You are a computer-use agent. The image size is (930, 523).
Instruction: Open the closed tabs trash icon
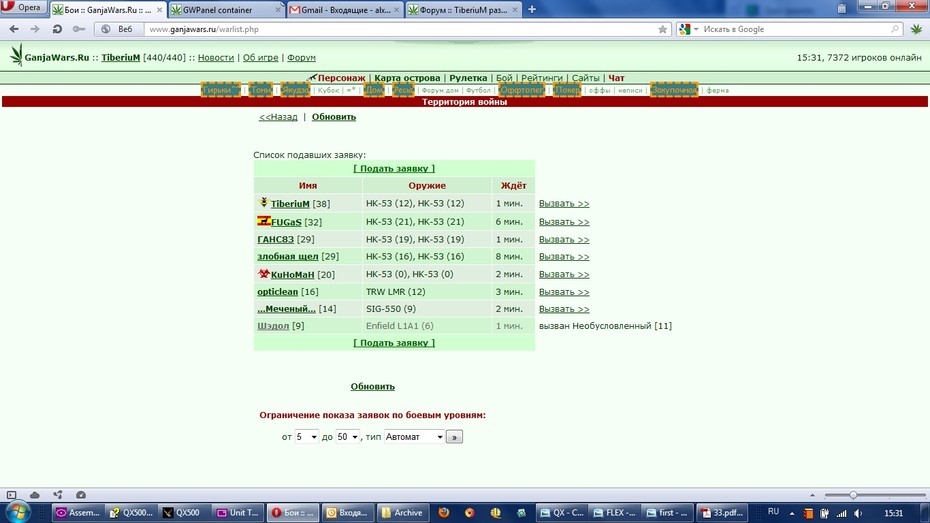click(842, 8)
